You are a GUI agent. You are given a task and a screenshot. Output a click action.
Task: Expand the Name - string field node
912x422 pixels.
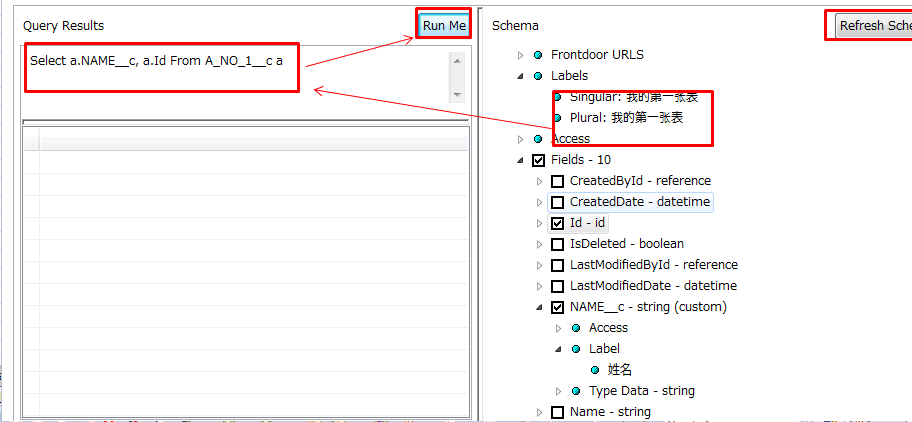pyautogui.click(x=539, y=412)
